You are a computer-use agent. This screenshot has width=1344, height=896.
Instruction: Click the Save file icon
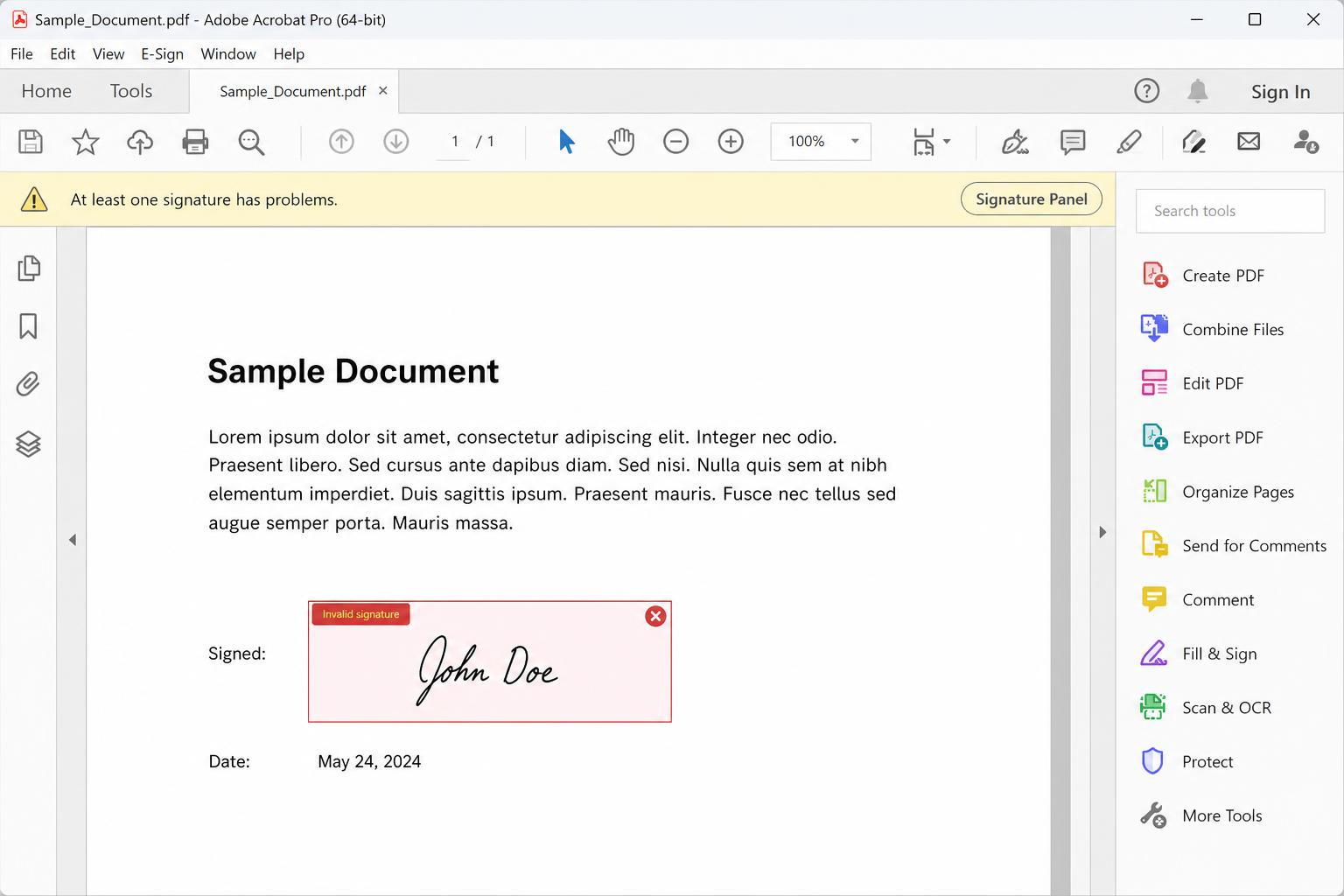coord(31,142)
